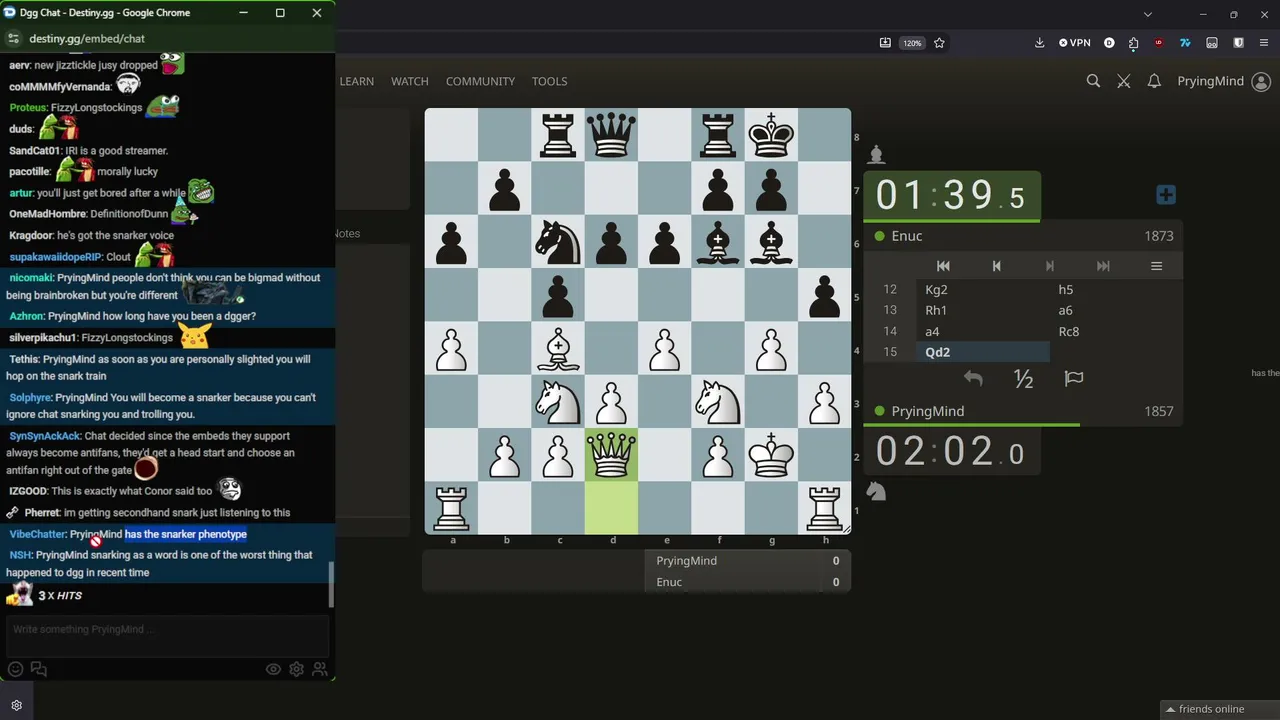Image resolution: width=1280 pixels, height=720 pixels.
Task: Open the browser hamburger menu
Action: click(x=1264, y=43)
